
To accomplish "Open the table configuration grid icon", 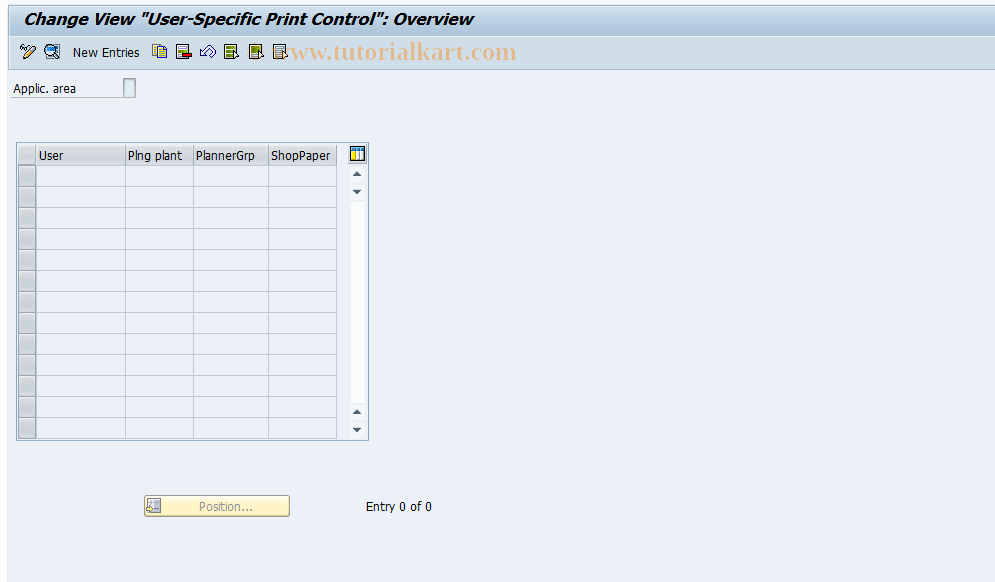I will click(356, 153).
